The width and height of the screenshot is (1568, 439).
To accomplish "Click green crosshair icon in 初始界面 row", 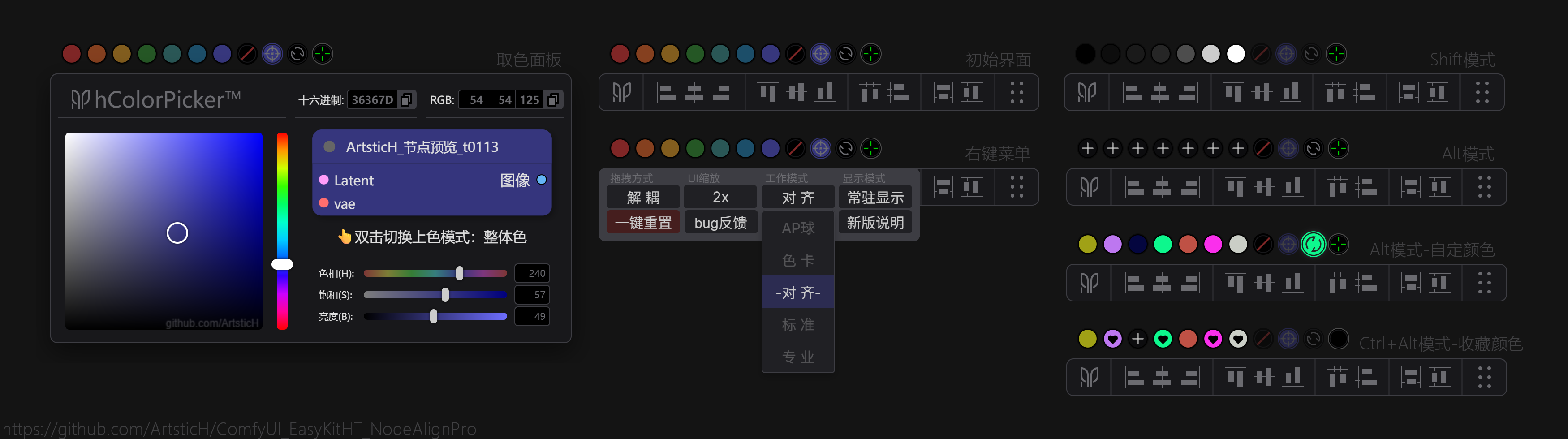I will [x=871, y=54].
